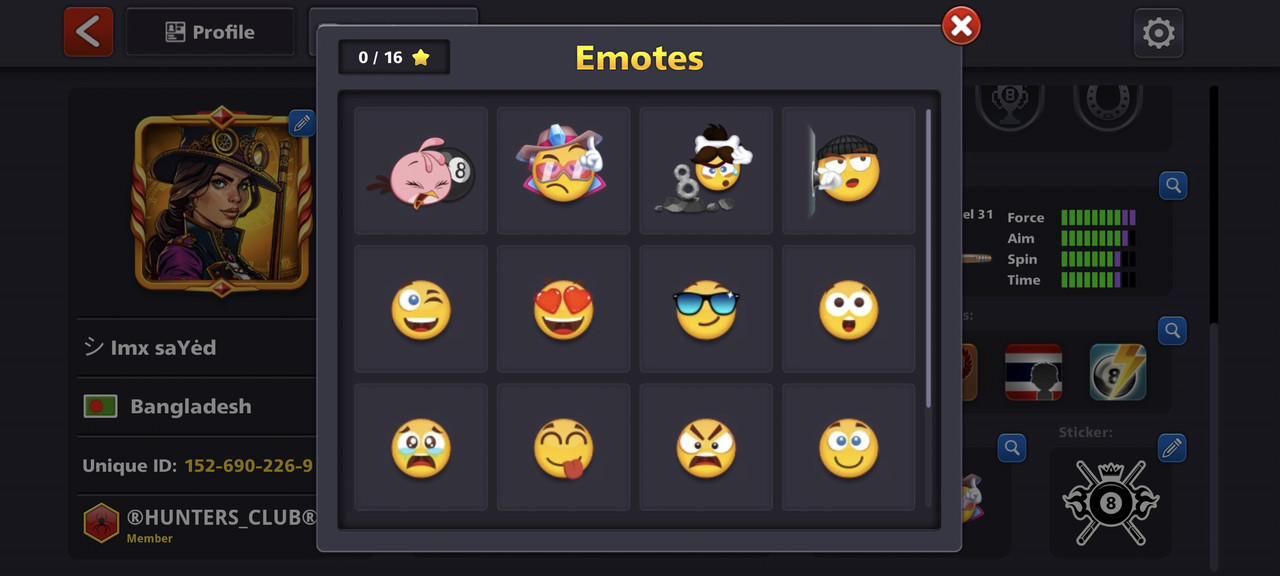
Task: Select the tongue-out yummy emote
Action: point(563,447)
